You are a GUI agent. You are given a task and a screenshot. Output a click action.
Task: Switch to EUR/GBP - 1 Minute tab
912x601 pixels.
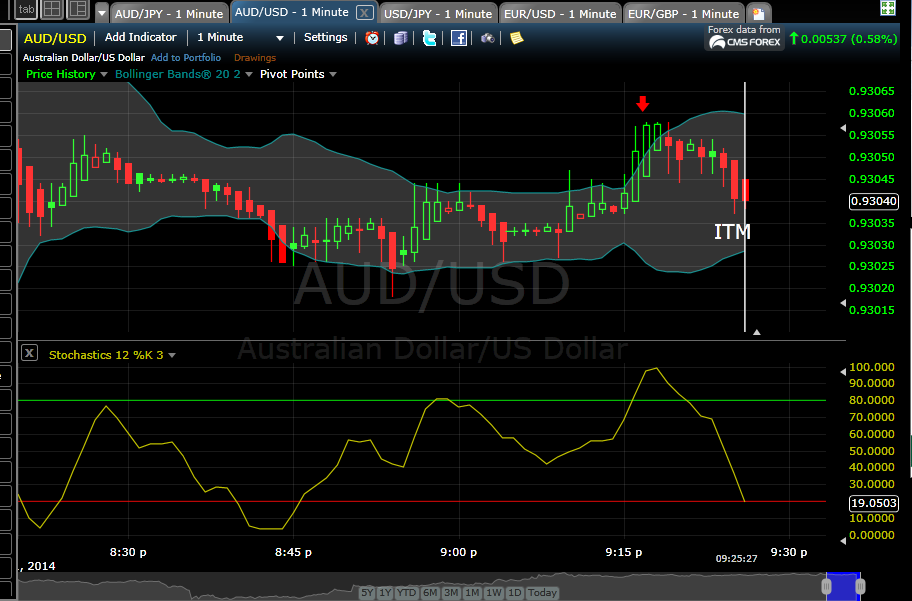click(683, 13)
